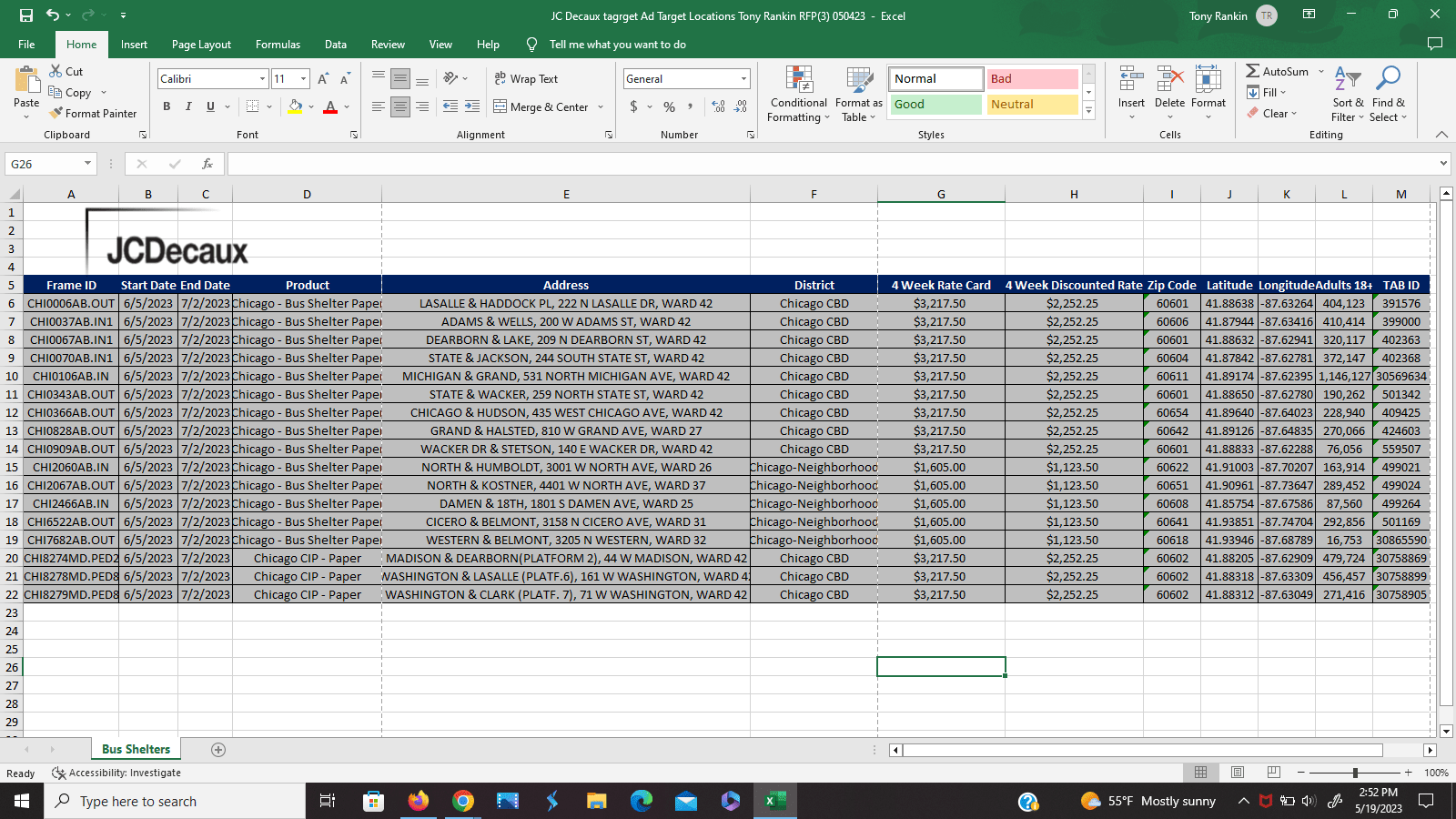Switch to Page Layout view icon
Screen dimensions: 1456x819
(1238, 773)
